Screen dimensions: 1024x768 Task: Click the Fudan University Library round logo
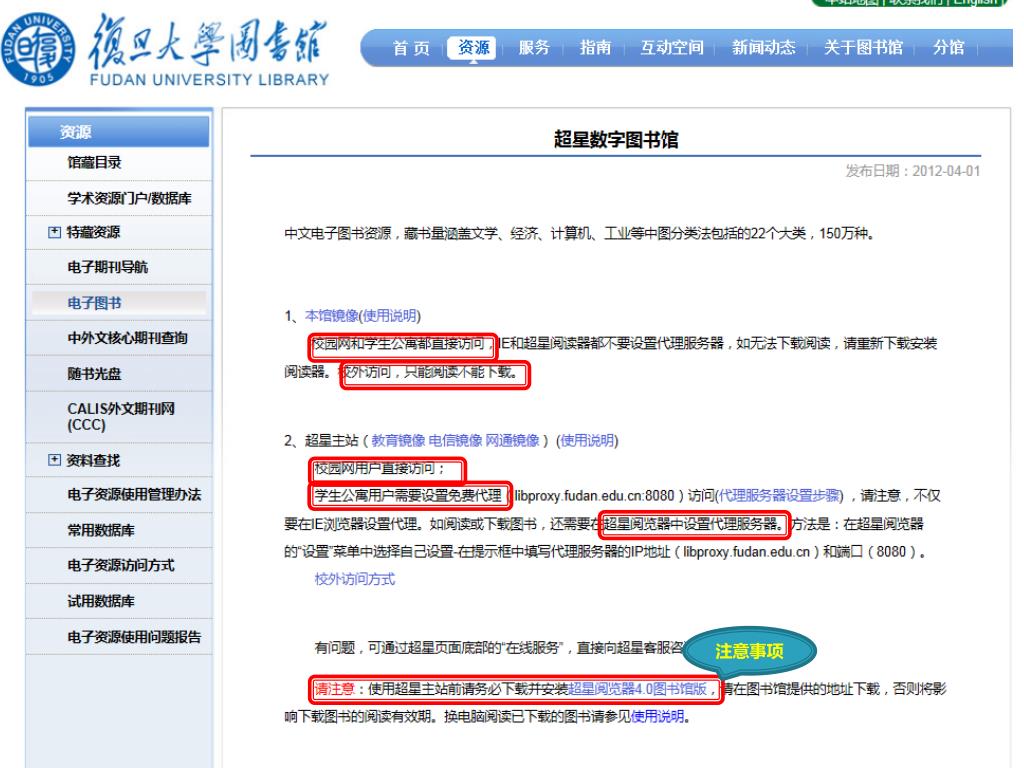38,50
